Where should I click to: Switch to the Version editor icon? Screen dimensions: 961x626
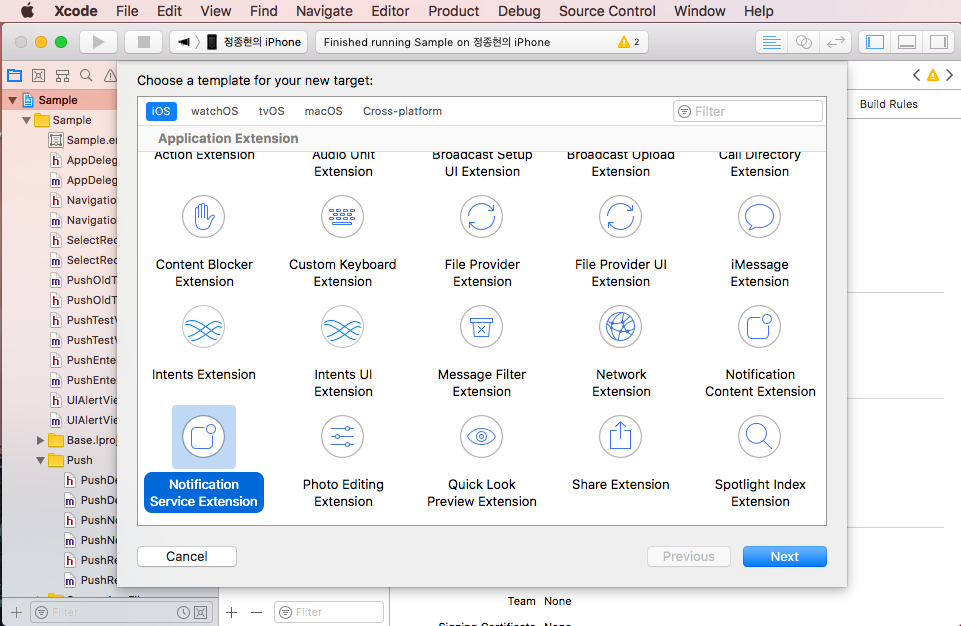(835, 42)
